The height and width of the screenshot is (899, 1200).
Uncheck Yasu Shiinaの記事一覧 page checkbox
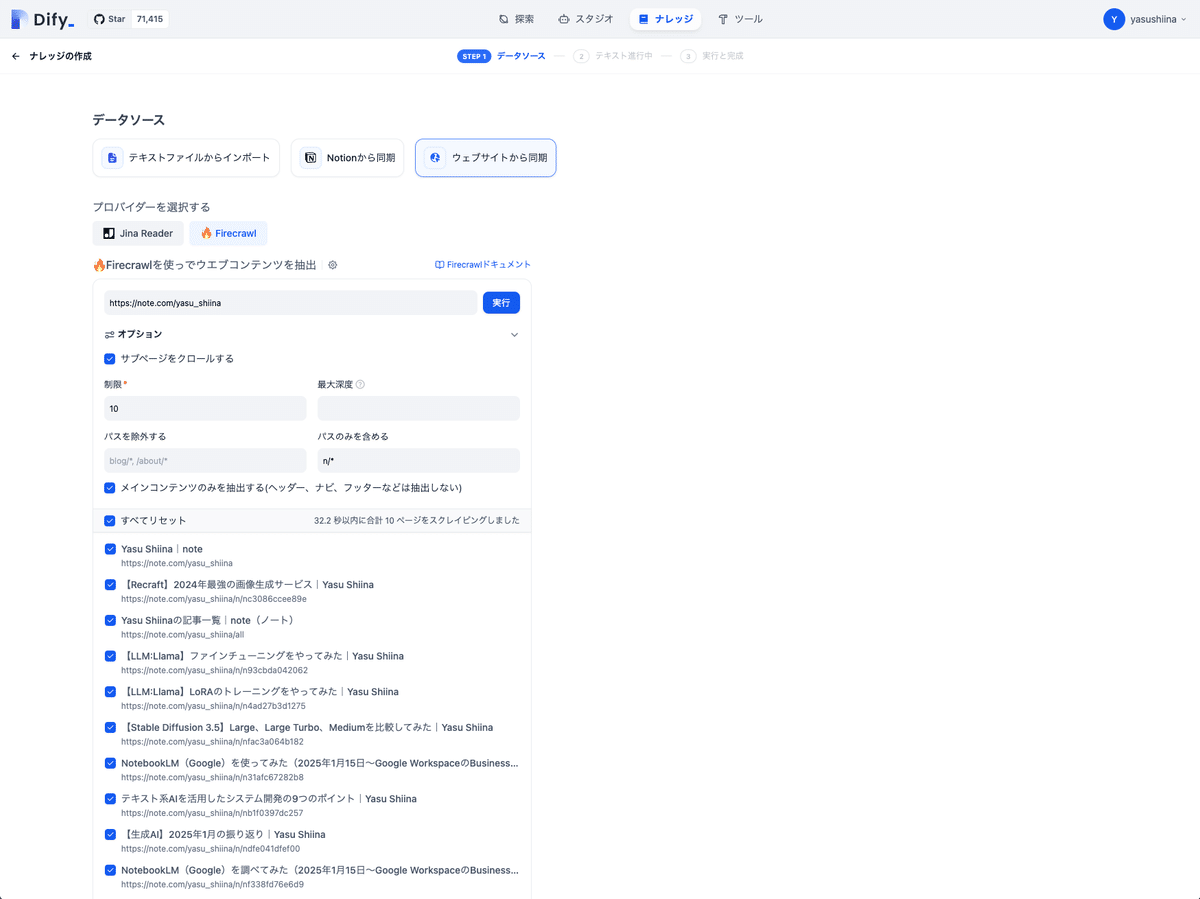[110, 620]
